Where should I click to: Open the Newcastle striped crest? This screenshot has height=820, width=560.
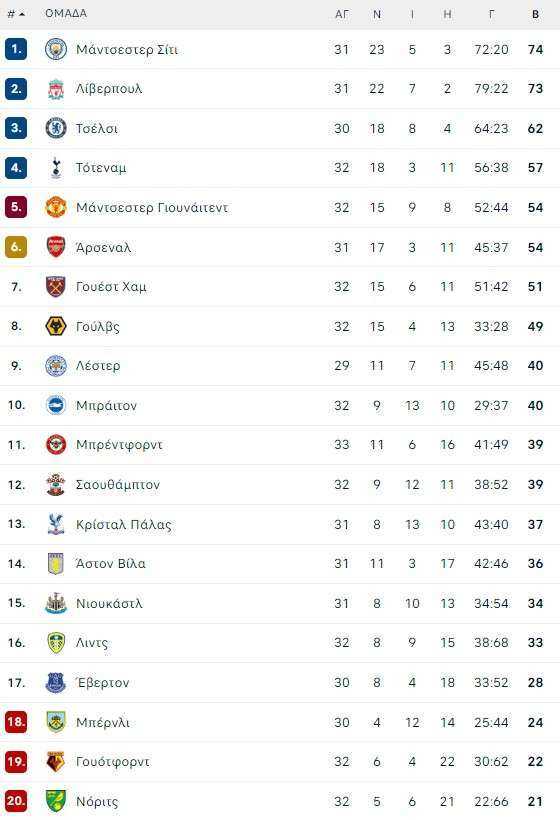point(55,603)
